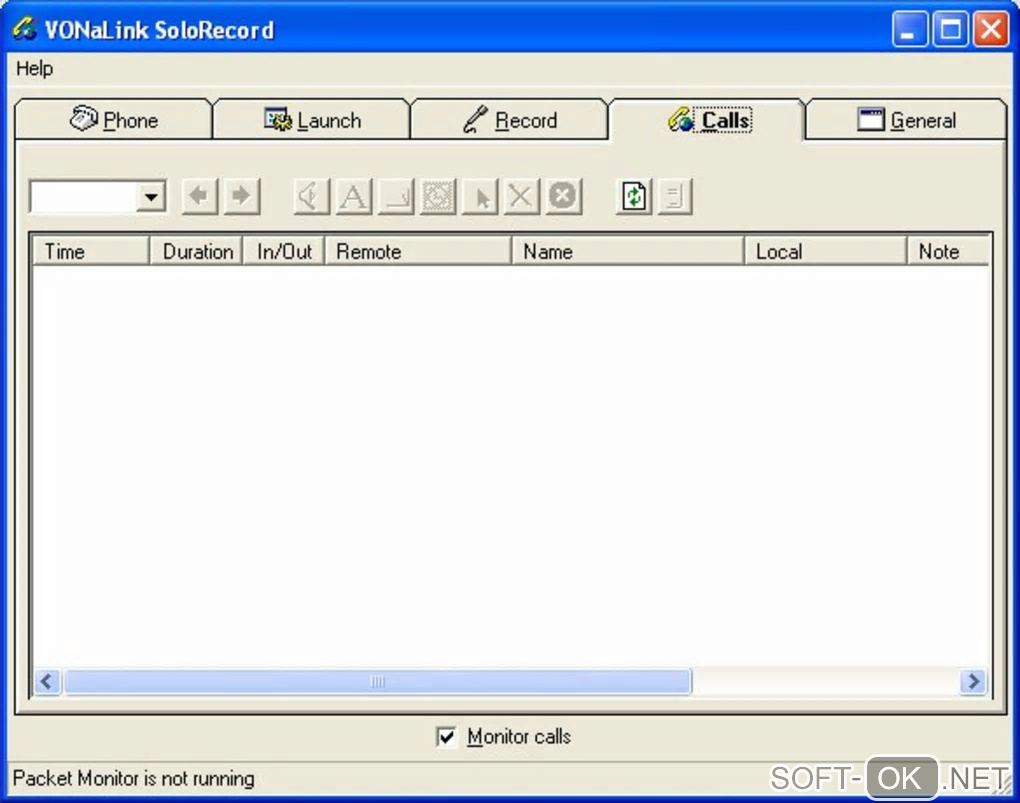Screen dimensions: 1020x803
Task: Open the Help menu
Action: 34,68
